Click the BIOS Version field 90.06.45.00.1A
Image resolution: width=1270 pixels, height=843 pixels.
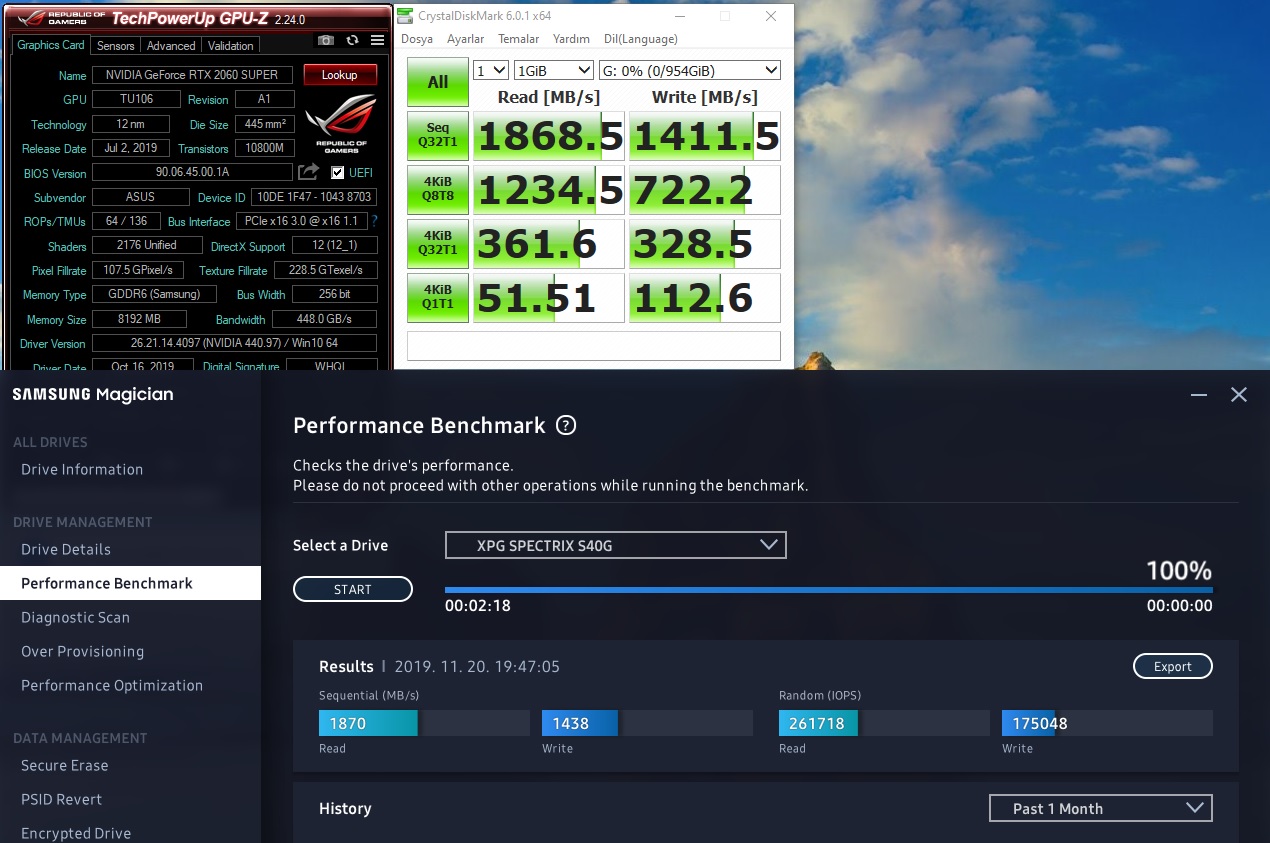coord(192,172)
